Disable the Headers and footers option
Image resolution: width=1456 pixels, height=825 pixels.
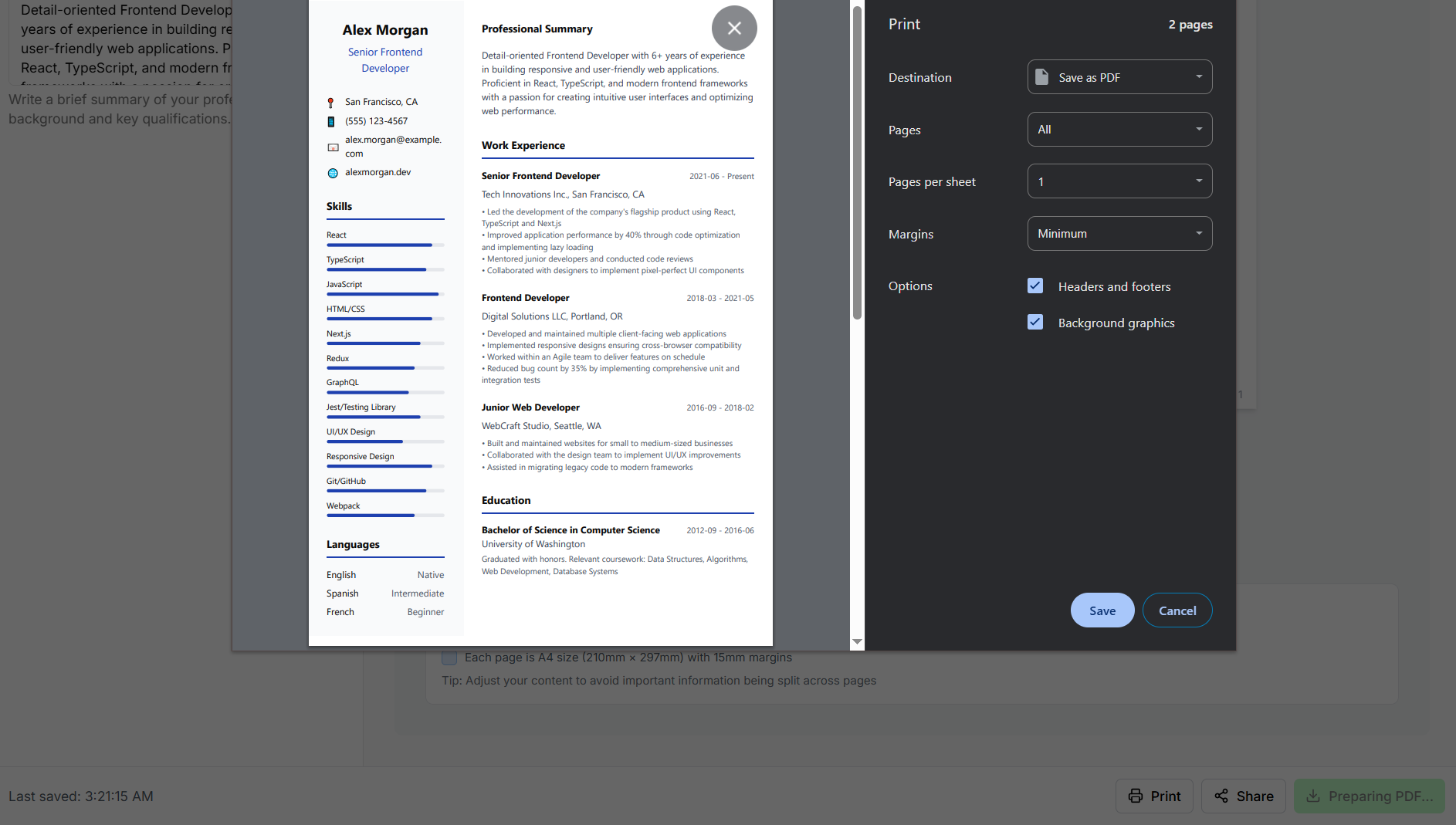[1034, 286]
